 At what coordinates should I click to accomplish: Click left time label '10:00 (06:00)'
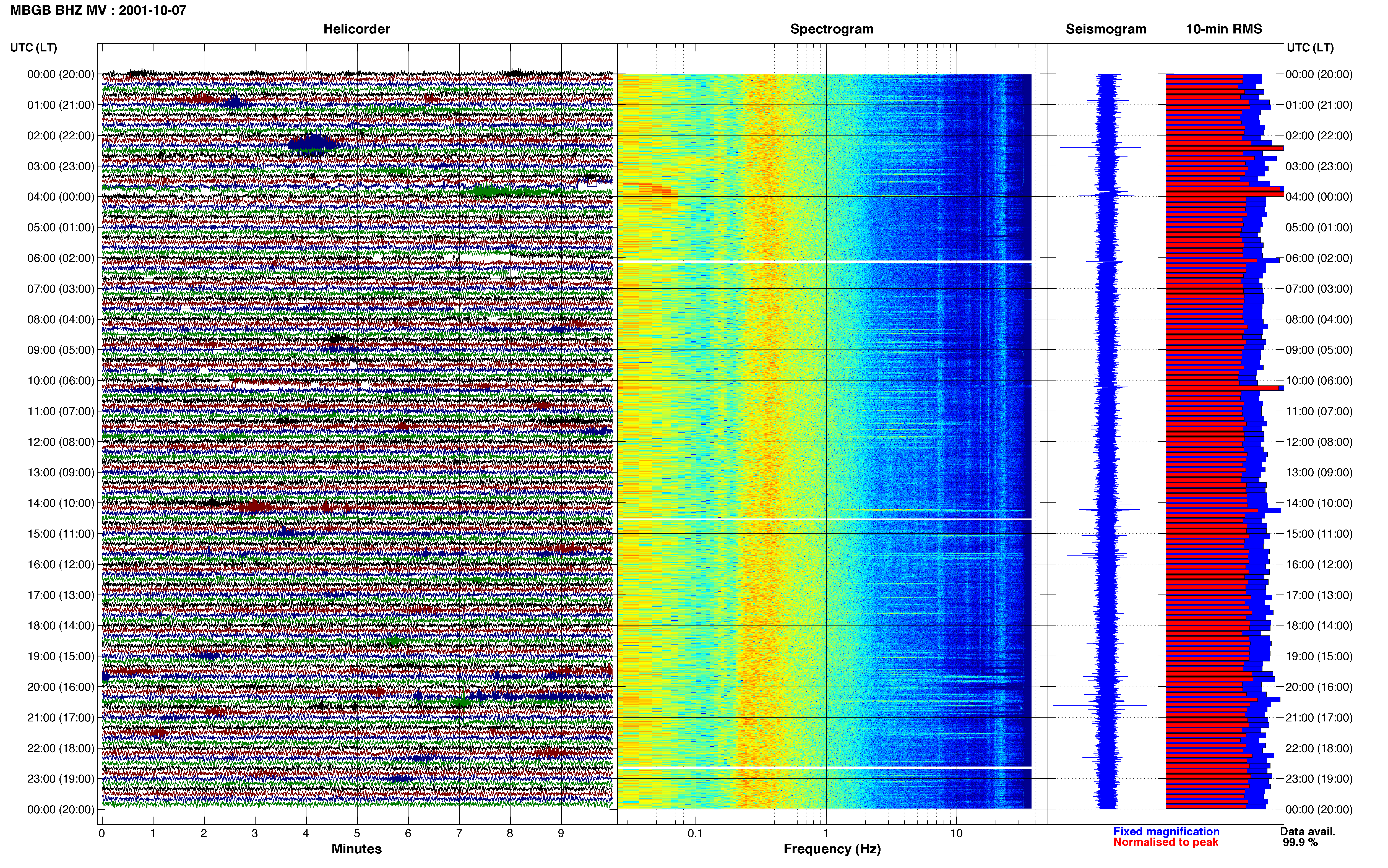pos(61,380)
